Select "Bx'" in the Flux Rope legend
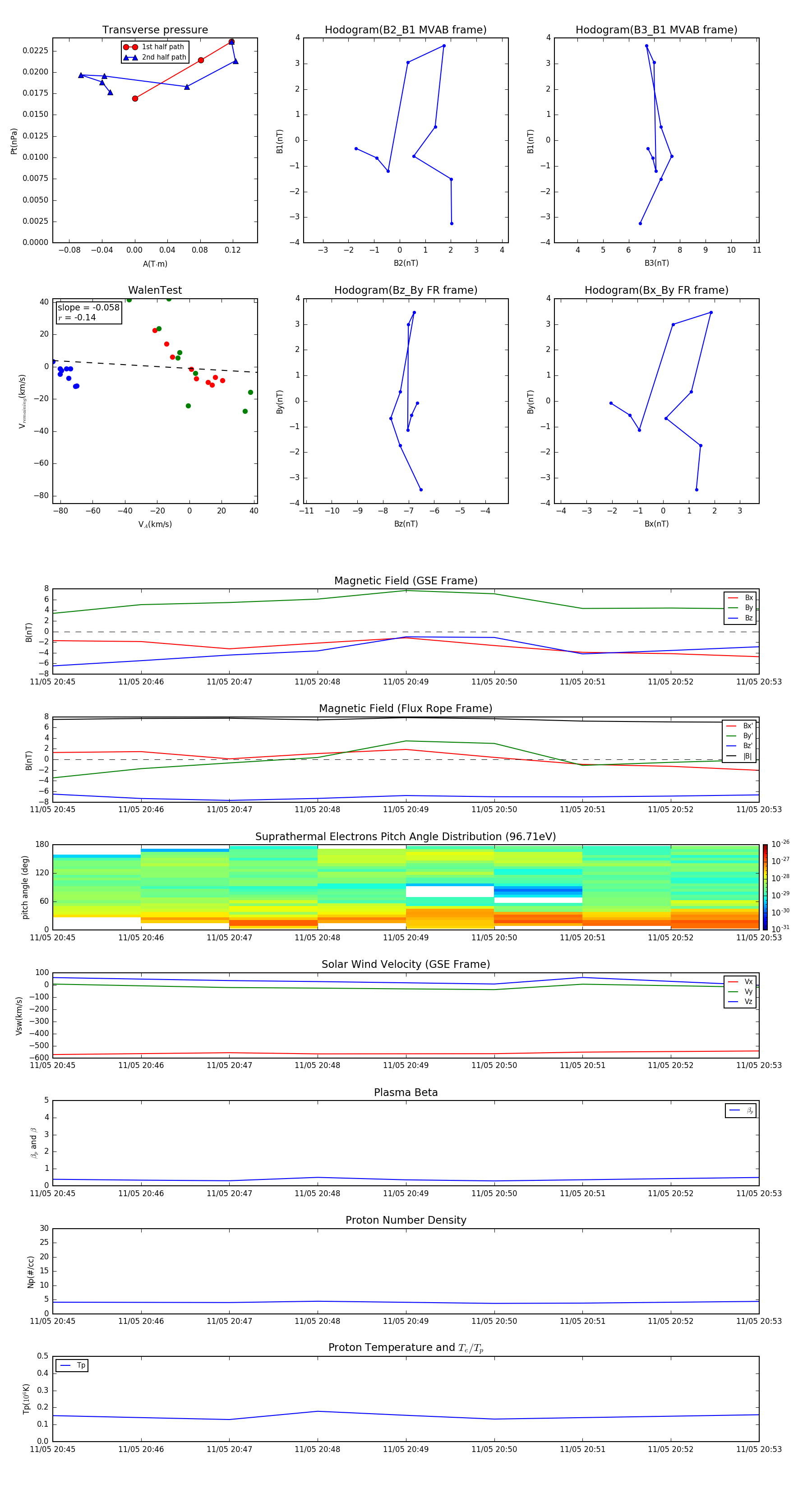 739,726
